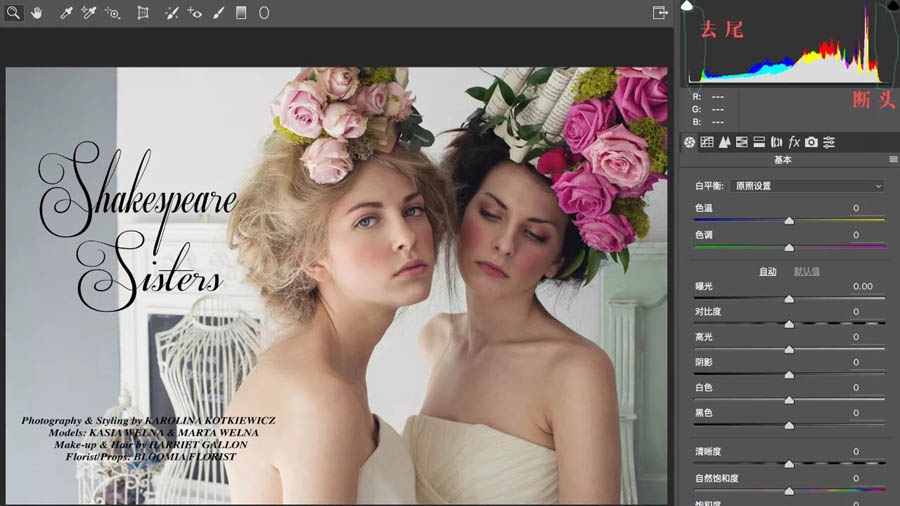Select the Graduated Filter tool
This screenshot has width=900, height=506.
click(x=241, y=13)
